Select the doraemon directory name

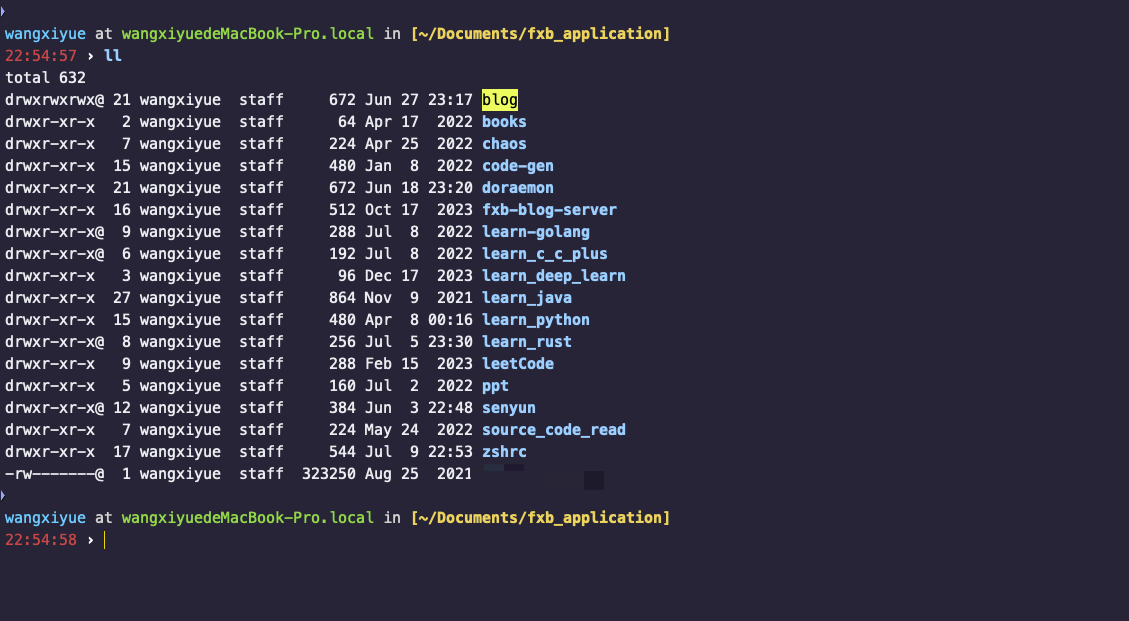[x=517, y=188]
